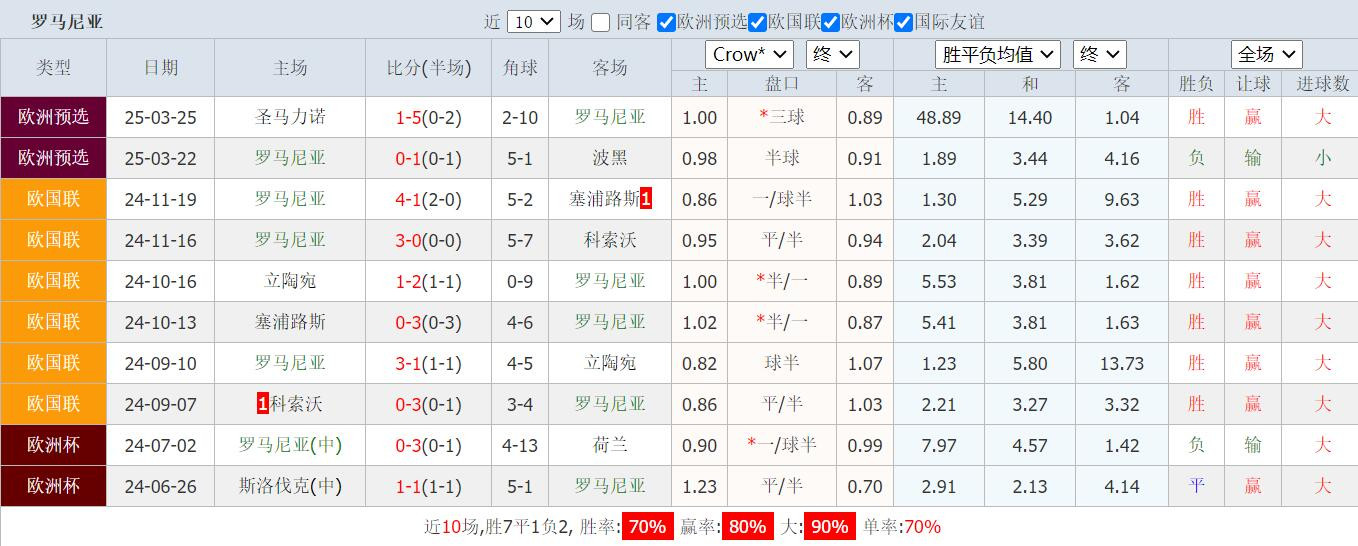The width and height of the screenshot is (1358, 546).
Task: Open 斯洛伐克(中) team link
Action: coord(290,486)
